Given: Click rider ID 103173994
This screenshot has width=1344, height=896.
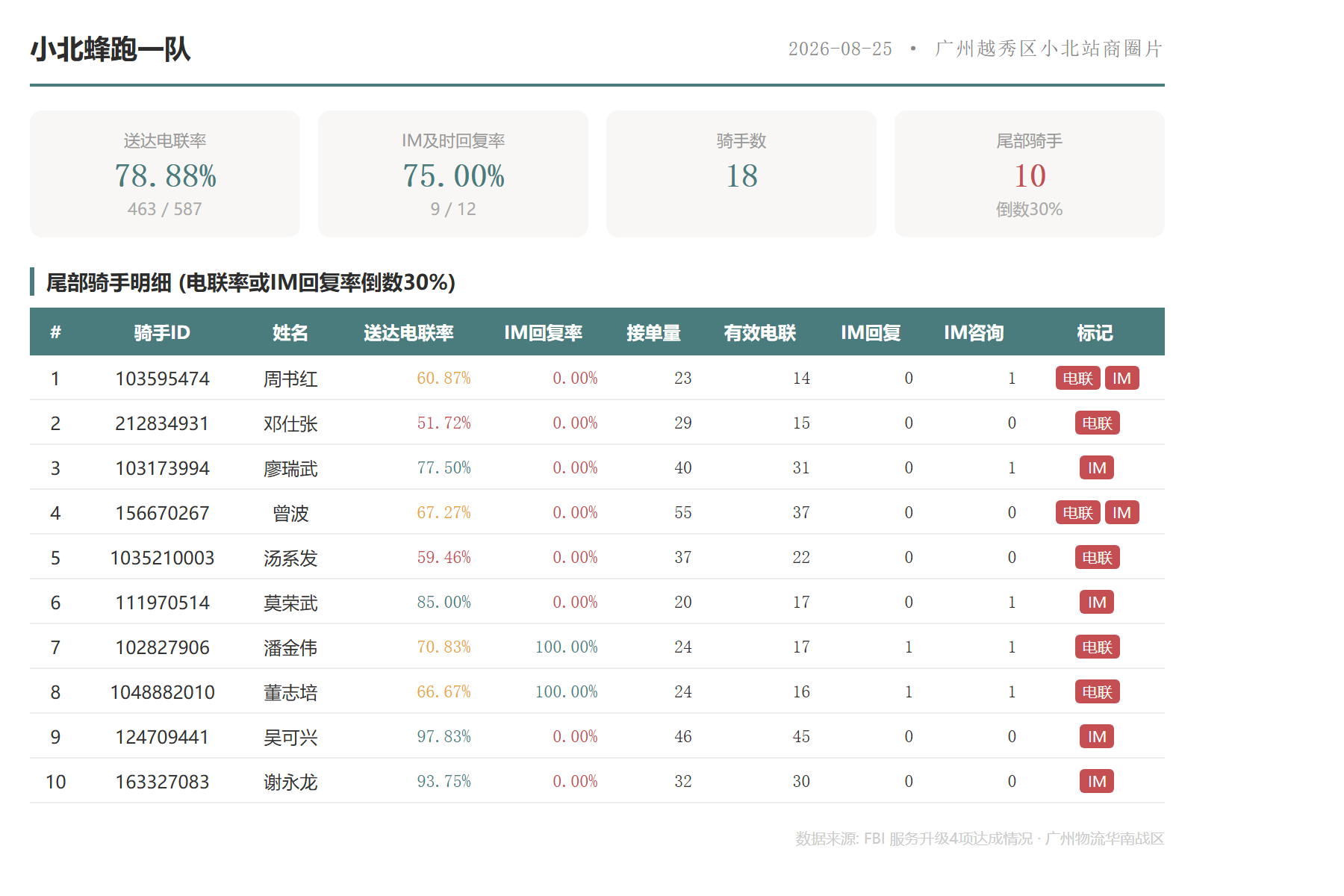Looking at the screenshot, I should [162, 468].
